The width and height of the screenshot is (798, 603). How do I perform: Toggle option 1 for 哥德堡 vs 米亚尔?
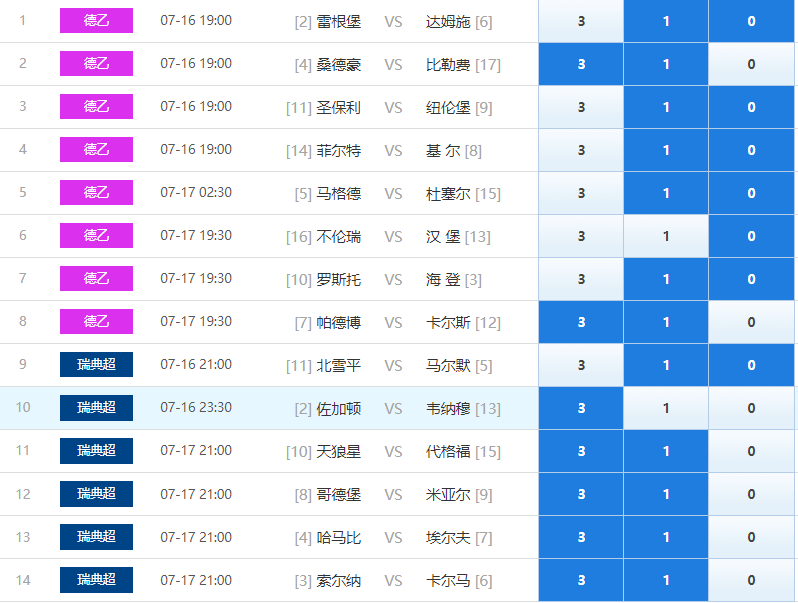666,494
